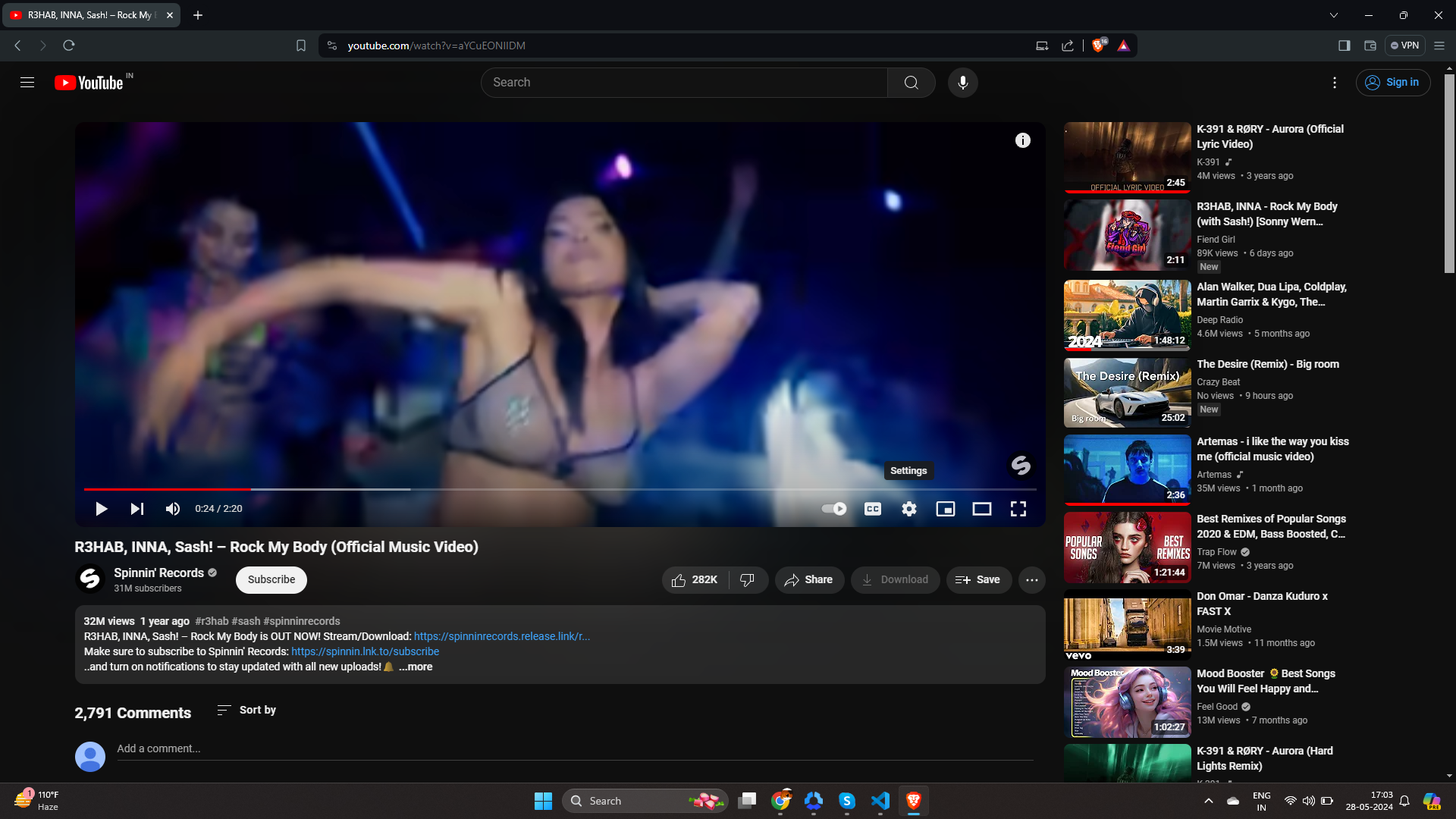Open video info card icon
The width and height of the screenshot is (1456, 819).
tap(1023, 140)
